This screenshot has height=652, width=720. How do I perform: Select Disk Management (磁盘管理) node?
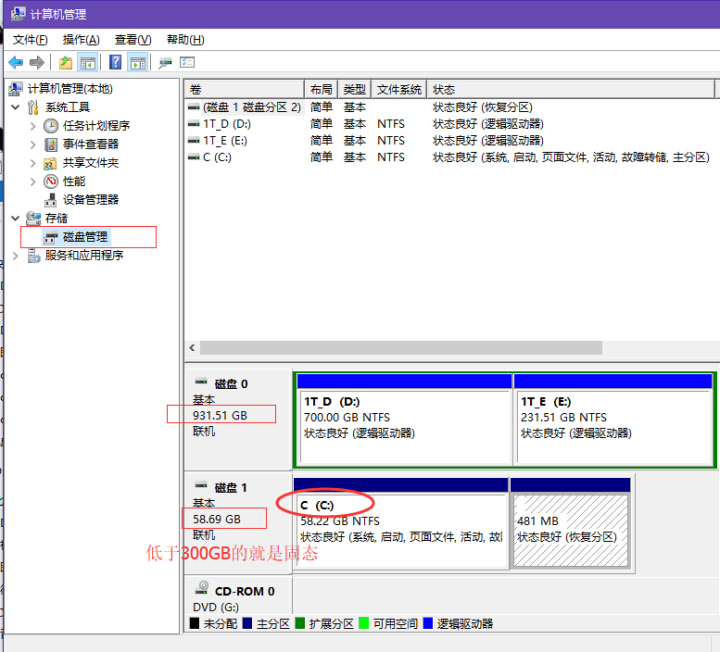tap(85, 237)
